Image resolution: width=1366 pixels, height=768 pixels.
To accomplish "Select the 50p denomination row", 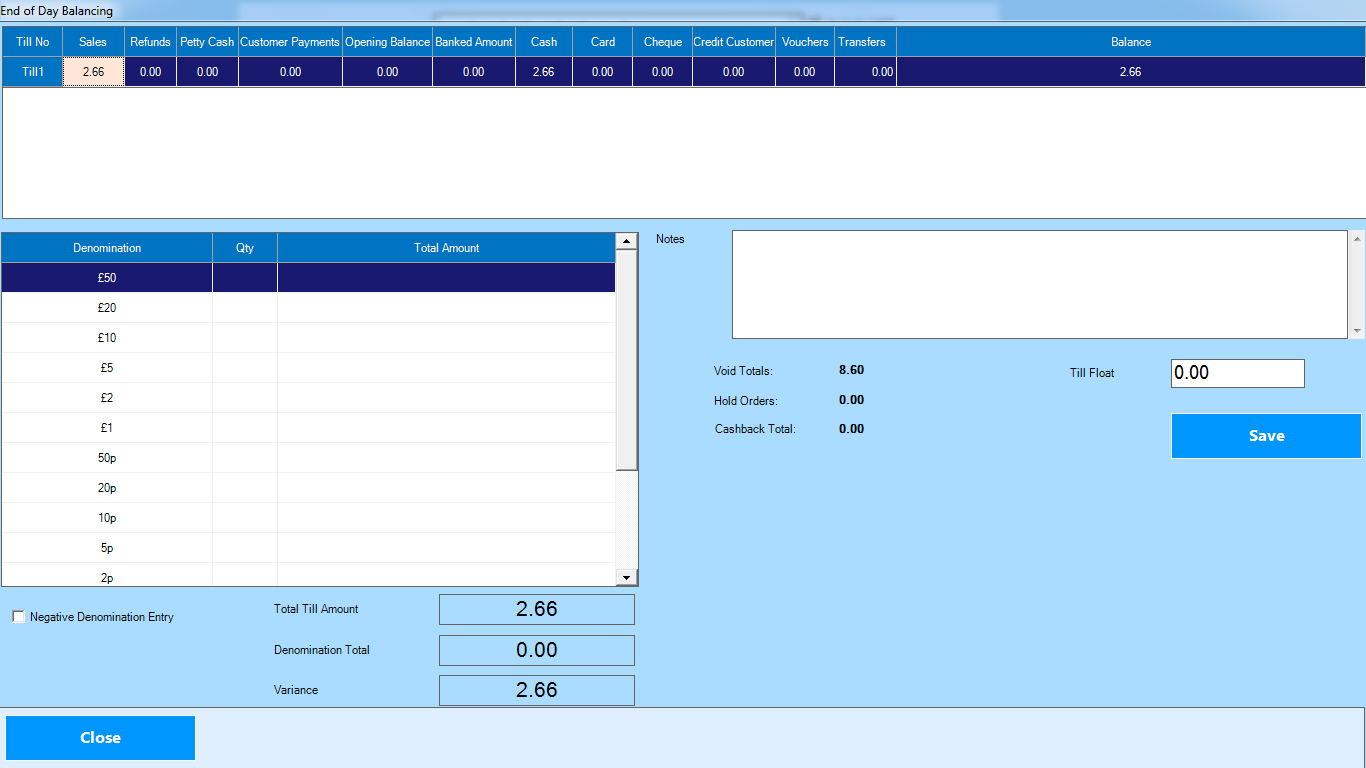I will point(107,458).
